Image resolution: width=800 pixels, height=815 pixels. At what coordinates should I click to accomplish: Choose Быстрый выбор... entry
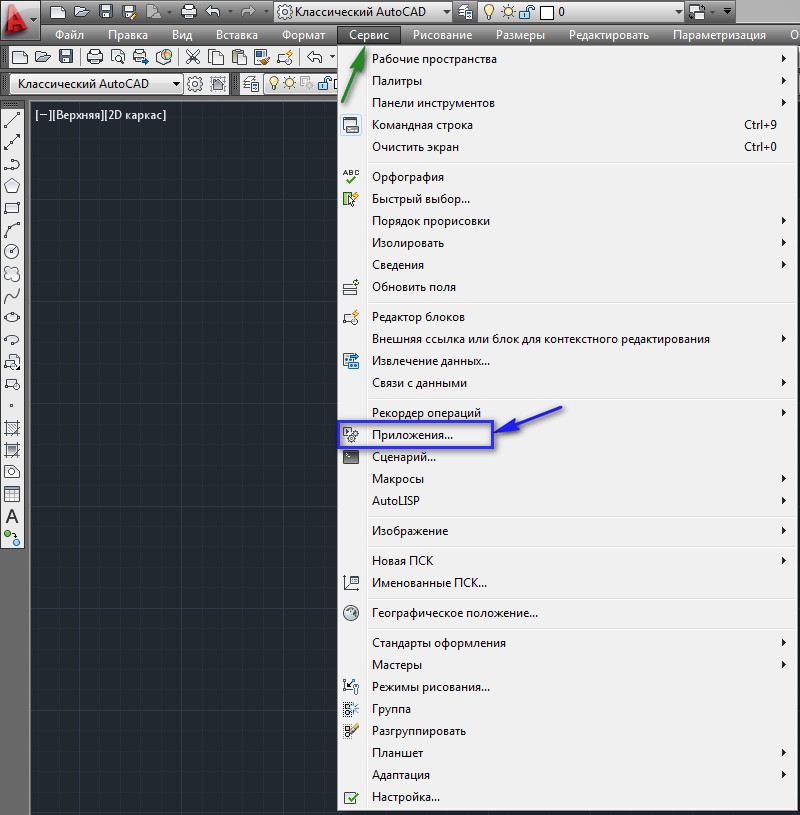(568, 199)
